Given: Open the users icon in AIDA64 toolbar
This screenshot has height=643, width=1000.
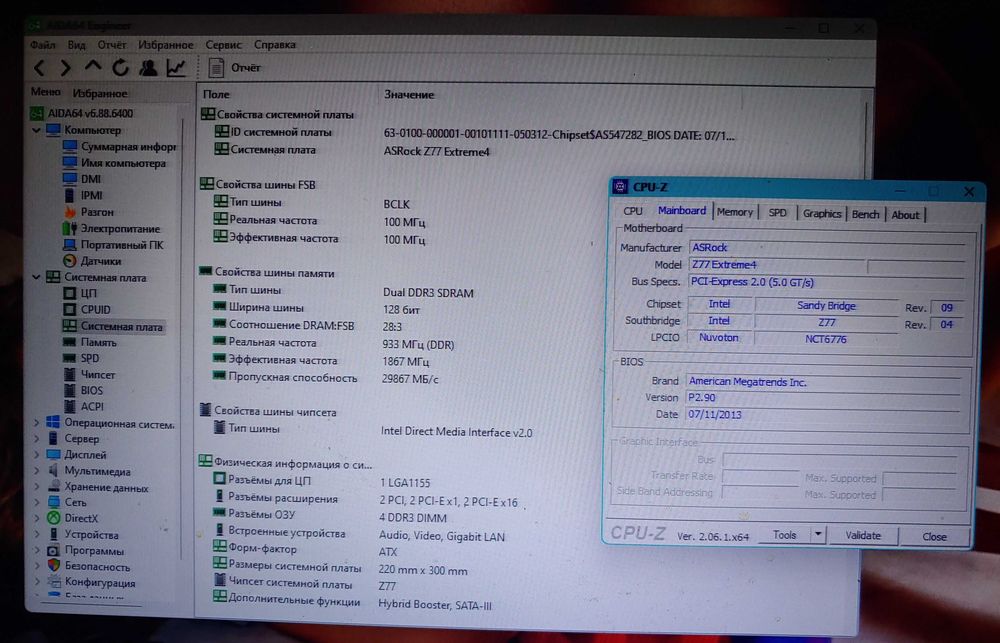Looking at the screenshot, I should pyautogui.click(x=148, y=67).
